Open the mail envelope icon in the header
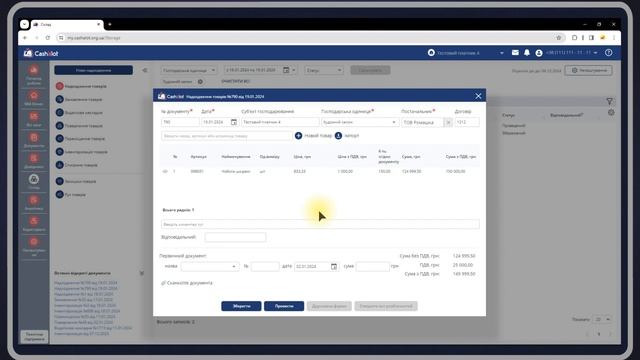The width and height of the screenshot is (640, 360). click(515, 53)
